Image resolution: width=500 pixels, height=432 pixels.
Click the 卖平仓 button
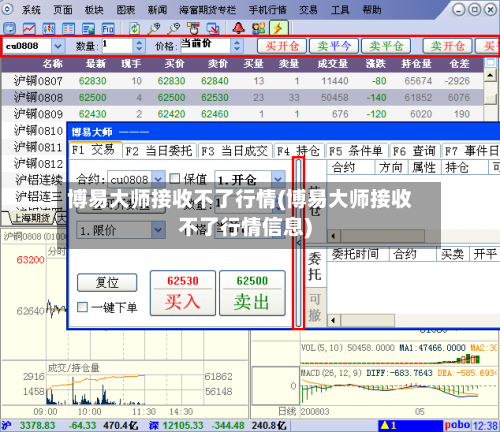click(386, 46)
